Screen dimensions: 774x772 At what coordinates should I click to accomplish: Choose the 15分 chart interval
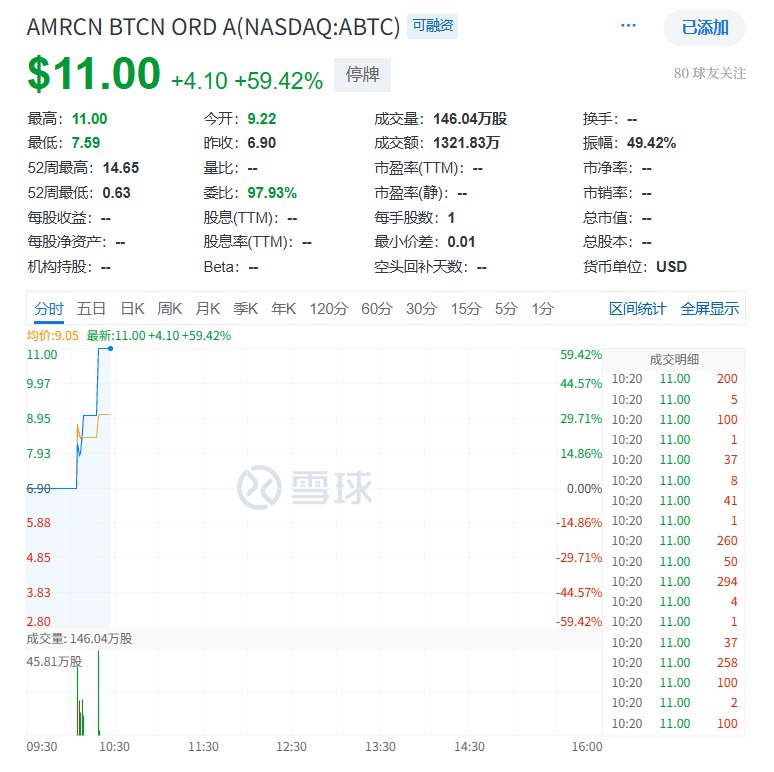click(465, 309)
